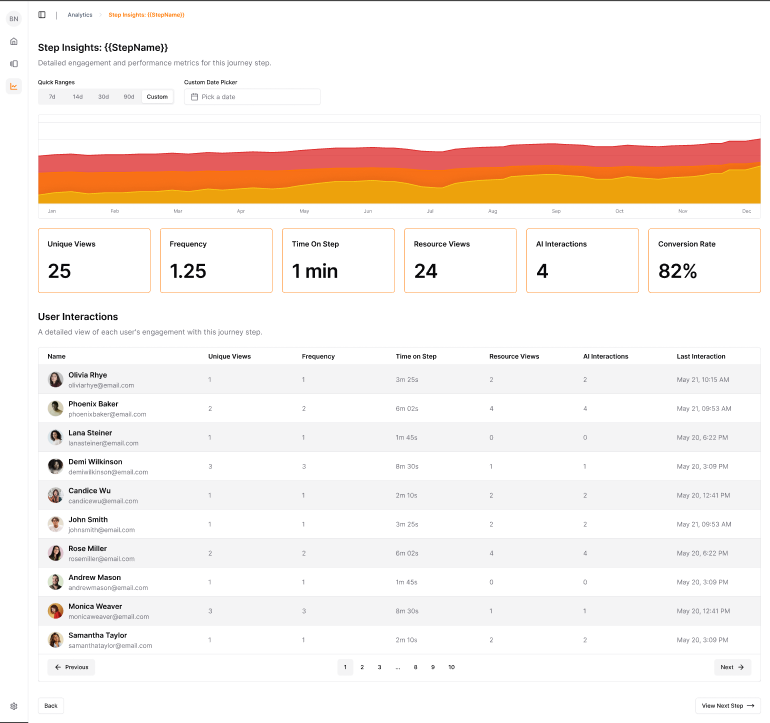Select the 30d quick range
The height and width of the screenshot is (723, 770).
tap(103, 97)
